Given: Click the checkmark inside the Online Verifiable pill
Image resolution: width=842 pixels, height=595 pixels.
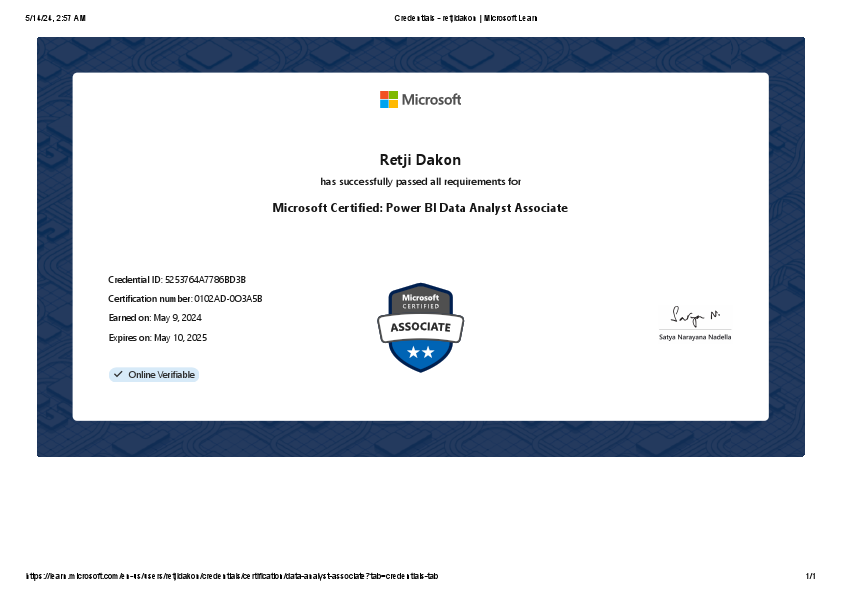Looking at the screenshot, I should point(116,374).
